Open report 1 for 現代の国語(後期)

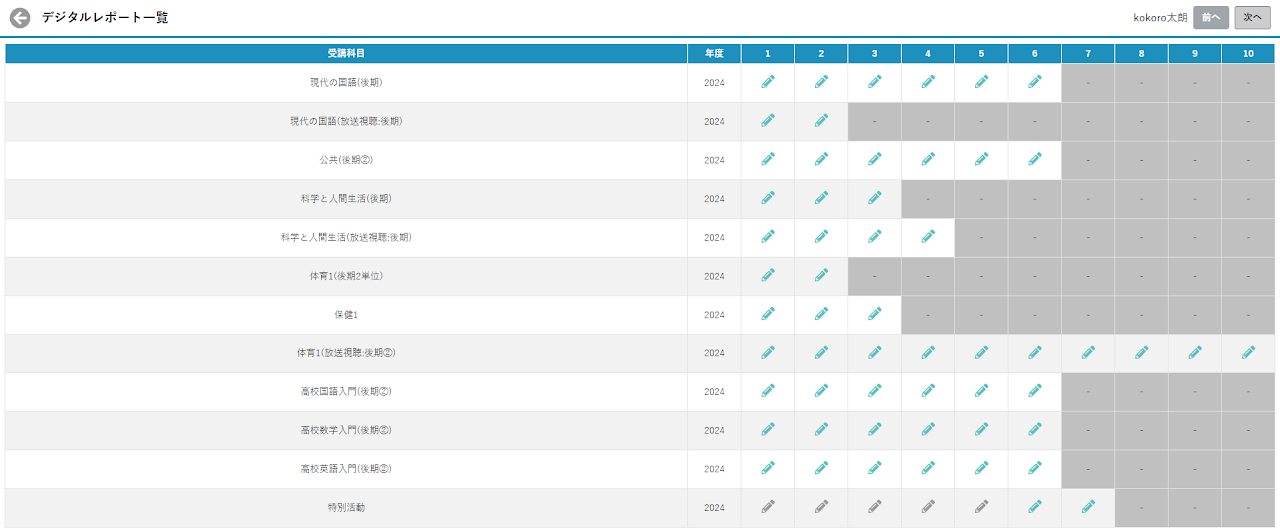coord(768,82)
